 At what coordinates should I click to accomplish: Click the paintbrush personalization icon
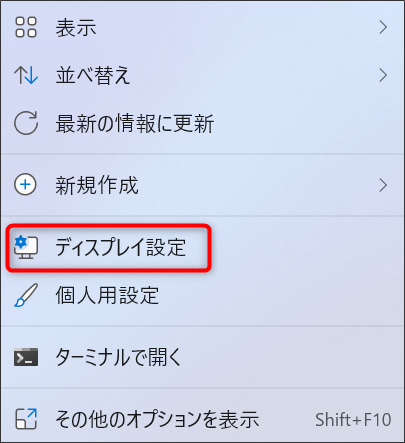(x=26, y=295)
